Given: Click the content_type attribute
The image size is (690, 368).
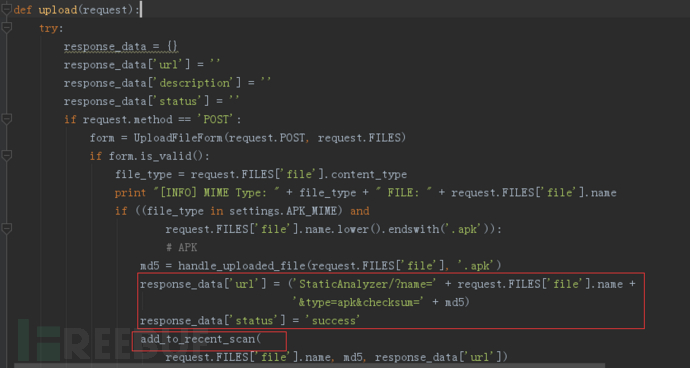Looking at the screenshot, I should point(369,174).
